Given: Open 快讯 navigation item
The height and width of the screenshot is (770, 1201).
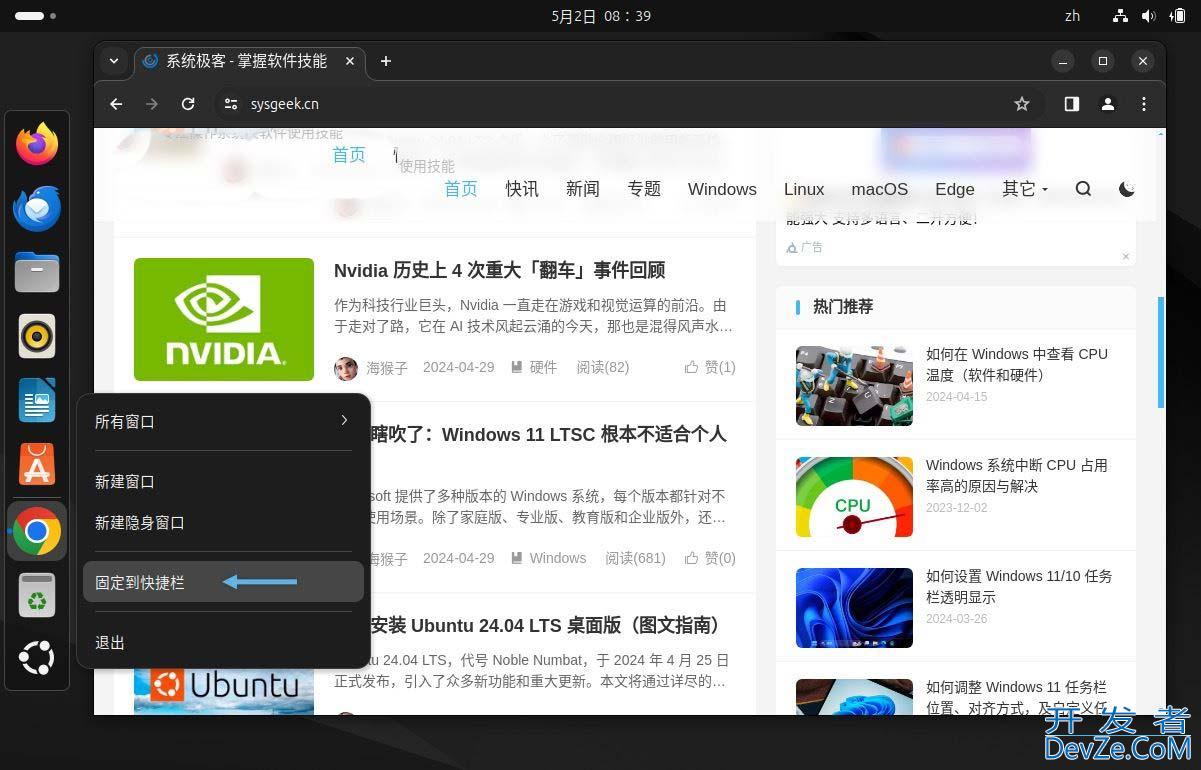Looking at the screenshot, I should pos(522,189).
